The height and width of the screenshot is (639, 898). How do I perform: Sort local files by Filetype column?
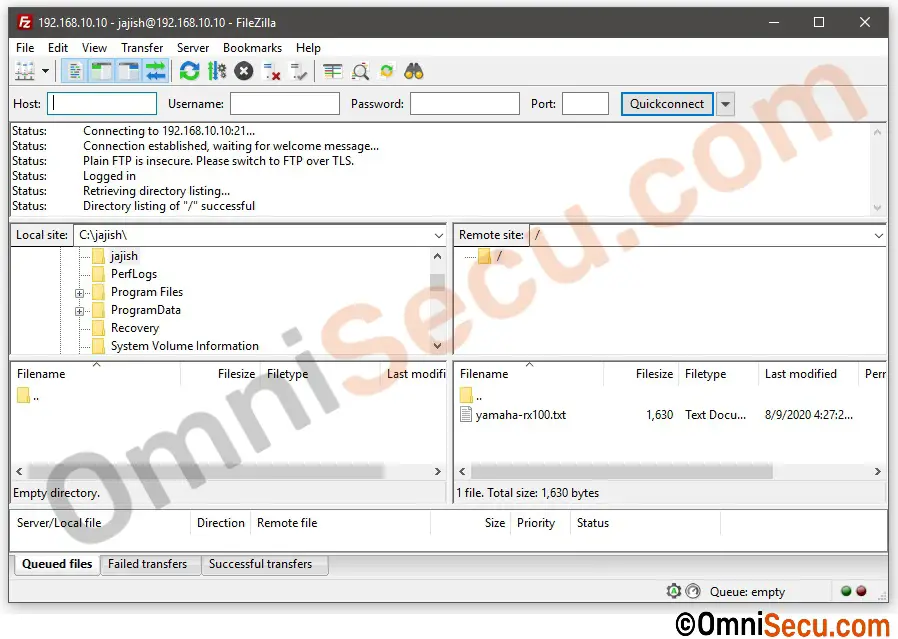[x=320, y=374]
